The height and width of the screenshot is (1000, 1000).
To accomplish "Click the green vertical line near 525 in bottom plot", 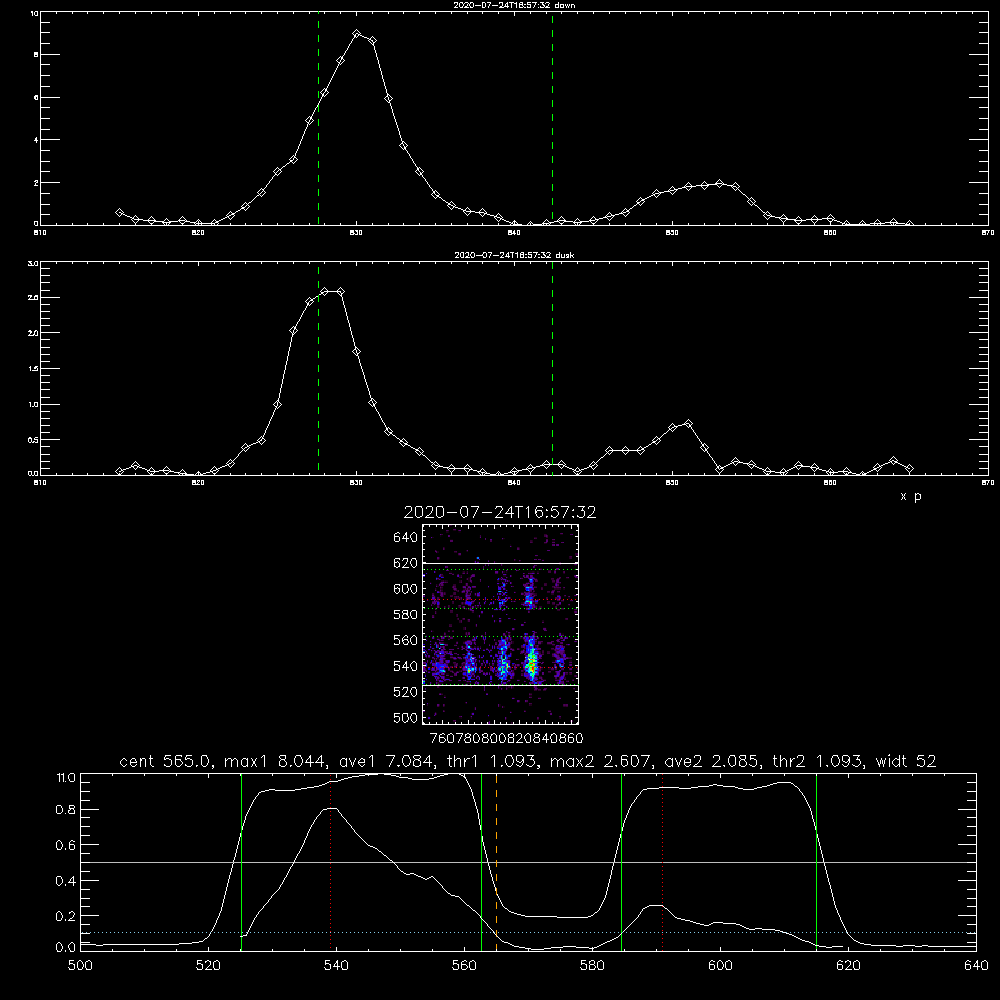I will pyautogui.click(x=241, y=863).
